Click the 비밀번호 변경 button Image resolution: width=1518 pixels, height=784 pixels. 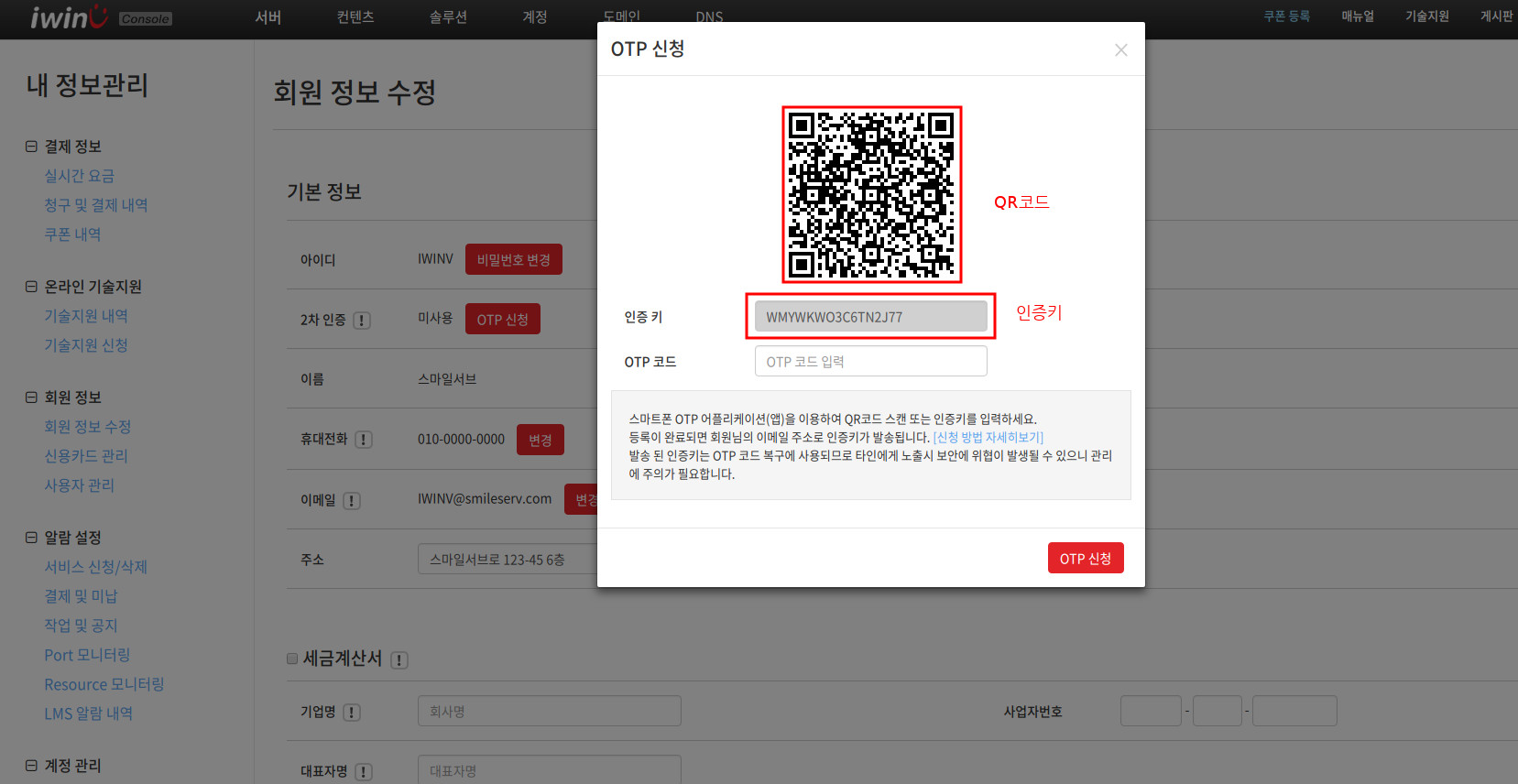tap(514, 259)
